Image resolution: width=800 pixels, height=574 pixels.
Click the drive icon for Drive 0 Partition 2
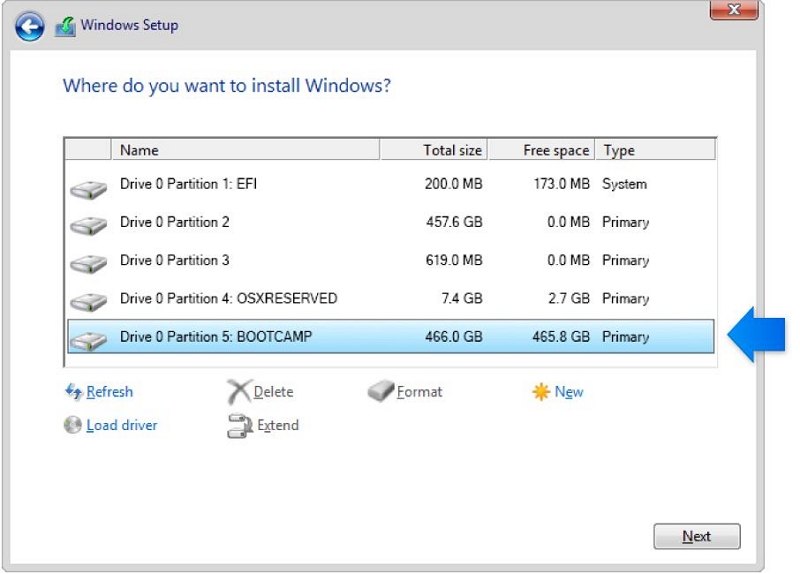[x=88, y=225]
